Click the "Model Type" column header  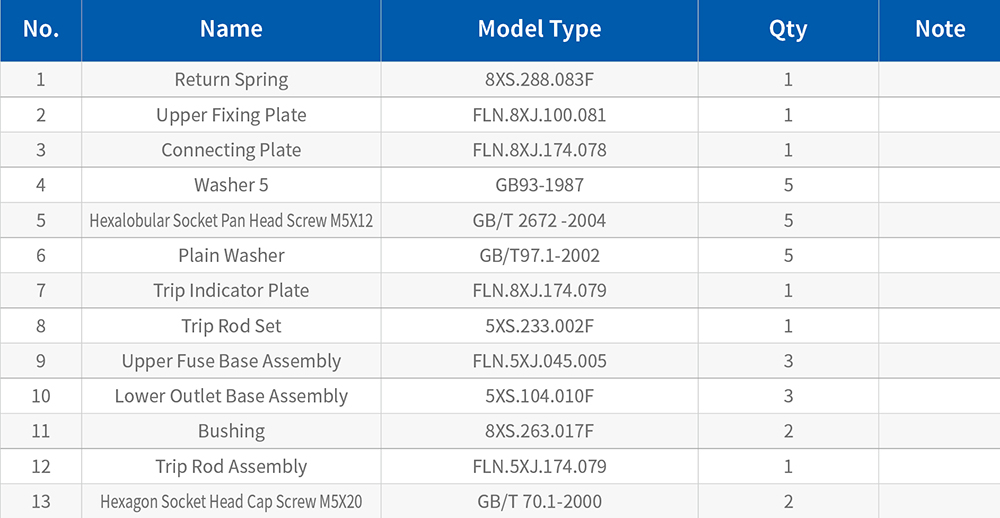coord(539,29)
